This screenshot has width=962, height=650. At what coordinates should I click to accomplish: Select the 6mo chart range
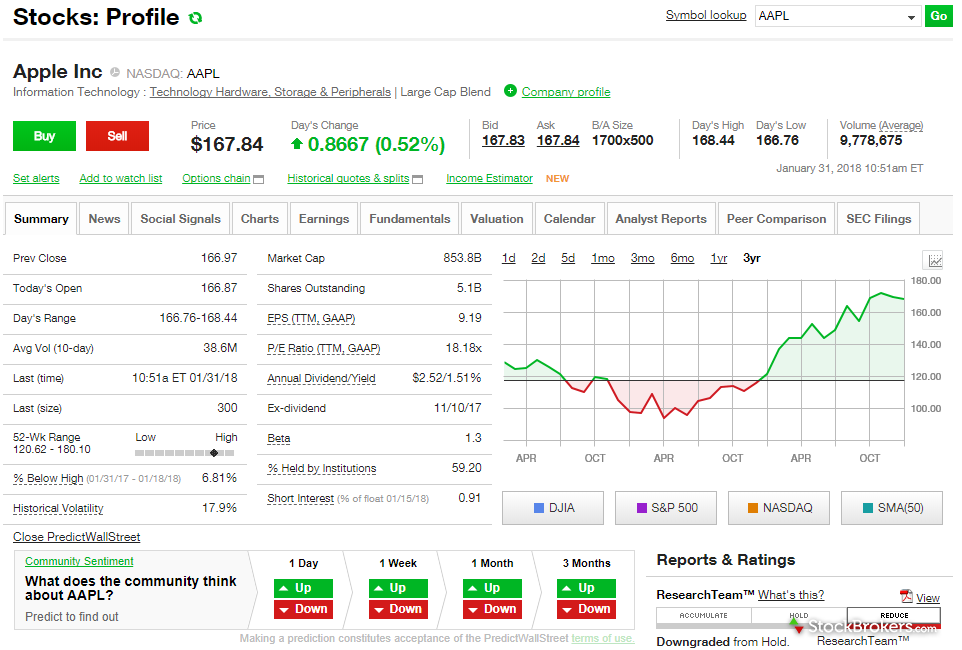(x=682, y=258)
